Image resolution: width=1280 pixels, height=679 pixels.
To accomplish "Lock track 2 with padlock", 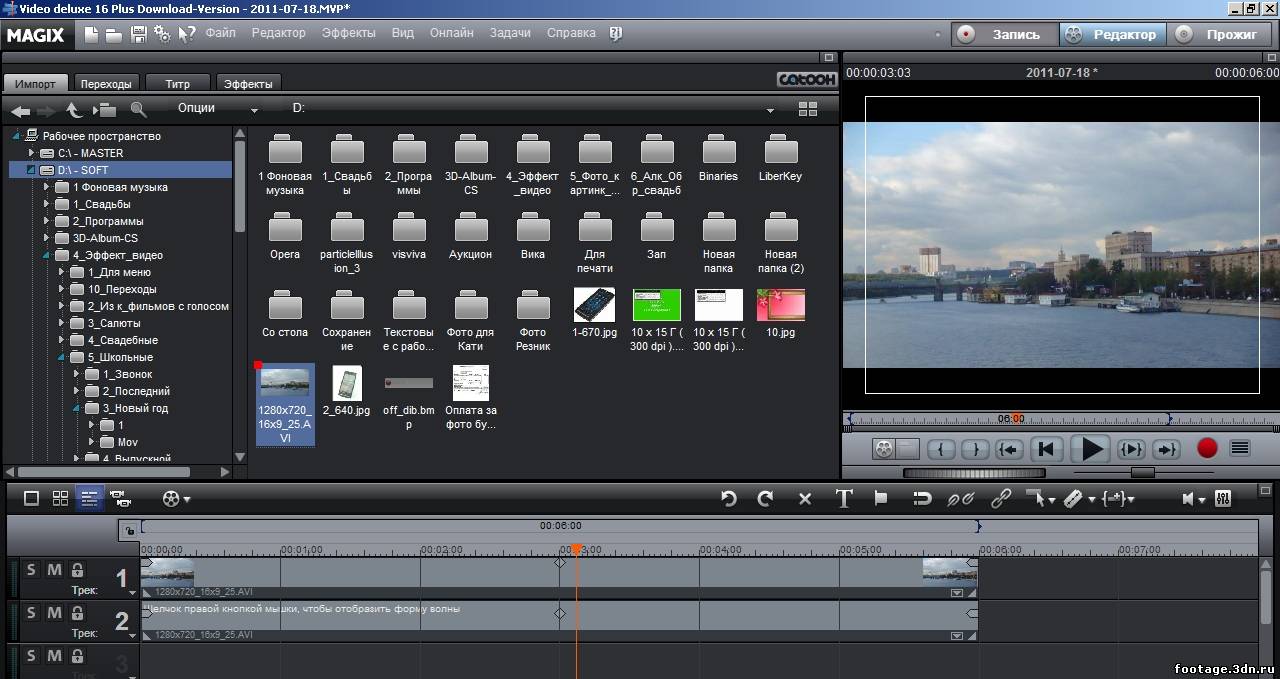I will point(77,613).
